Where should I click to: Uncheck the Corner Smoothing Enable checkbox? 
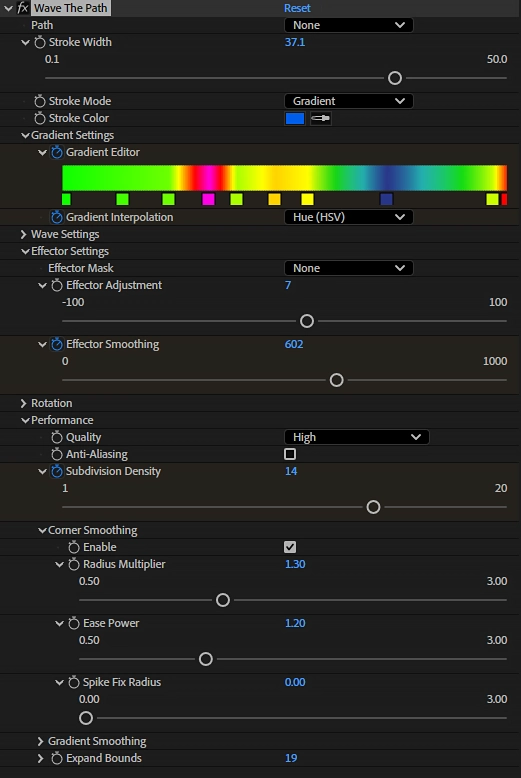coord(290,547)
